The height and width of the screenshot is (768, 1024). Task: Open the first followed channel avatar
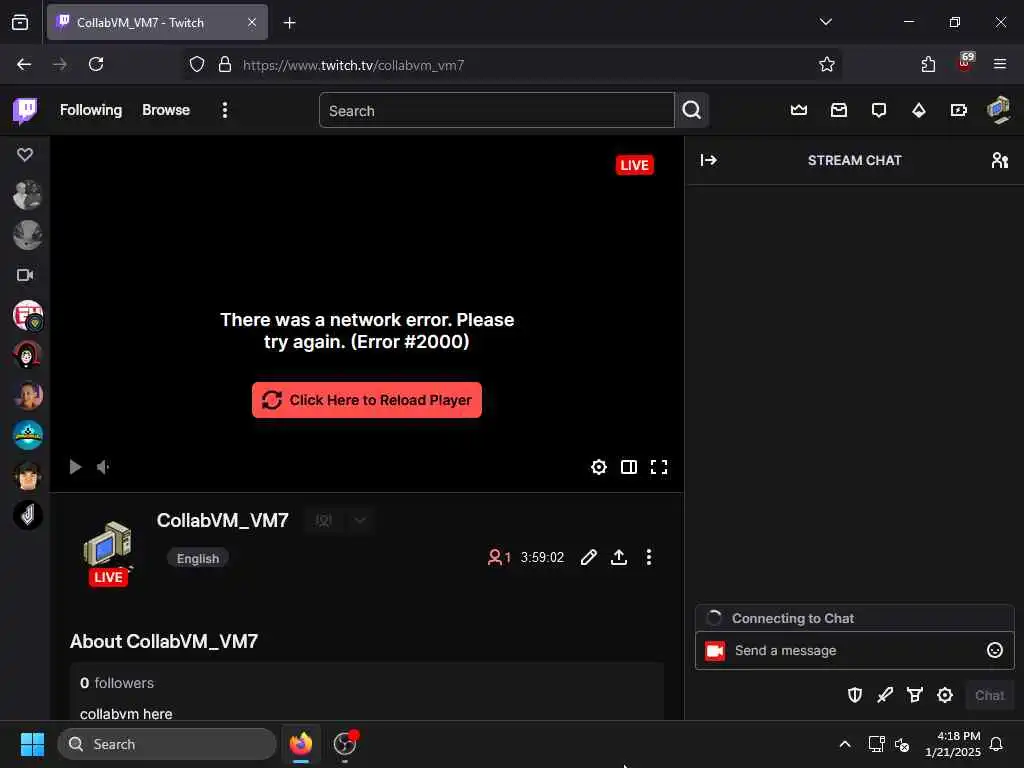[x=27, y=195]
